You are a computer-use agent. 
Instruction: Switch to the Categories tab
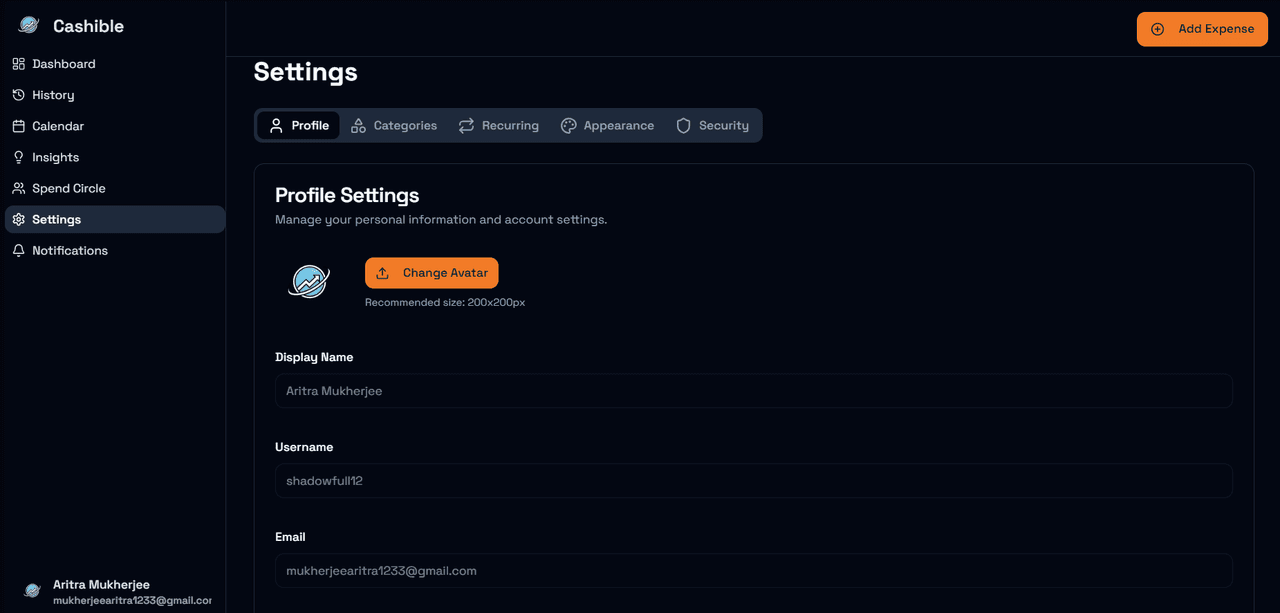[394, 125]
